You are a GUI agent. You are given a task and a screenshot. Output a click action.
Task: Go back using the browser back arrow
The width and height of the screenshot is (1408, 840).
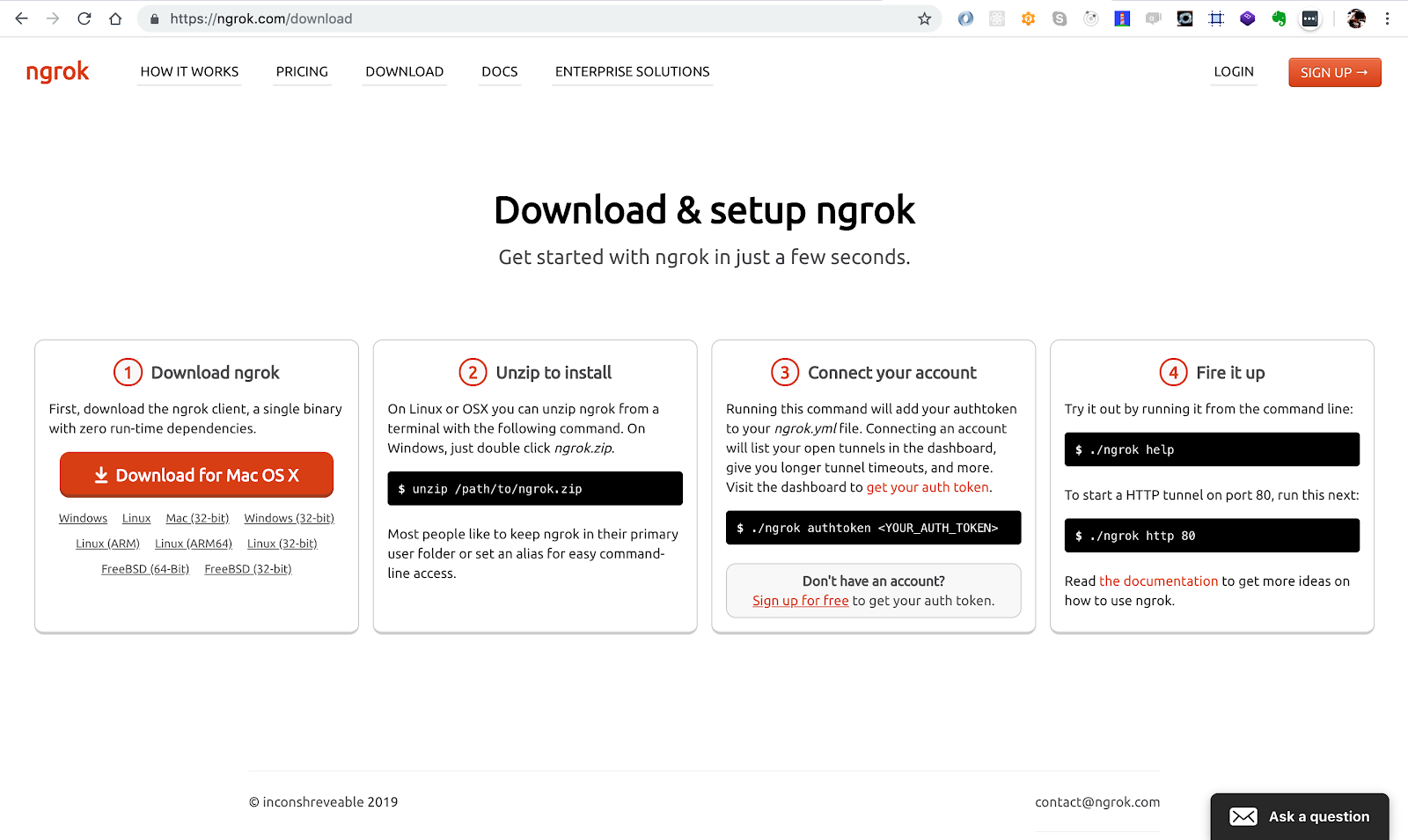point(22,18)
